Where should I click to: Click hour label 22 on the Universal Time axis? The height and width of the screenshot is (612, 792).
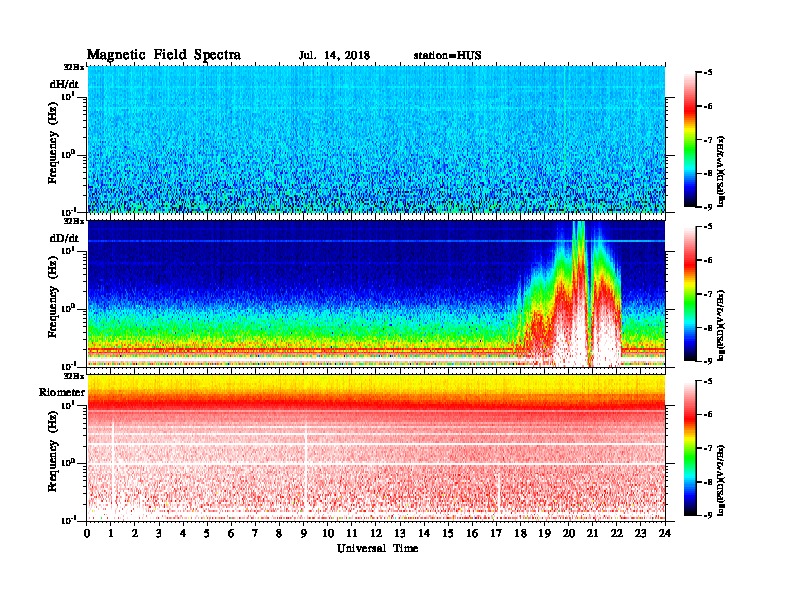617,534
